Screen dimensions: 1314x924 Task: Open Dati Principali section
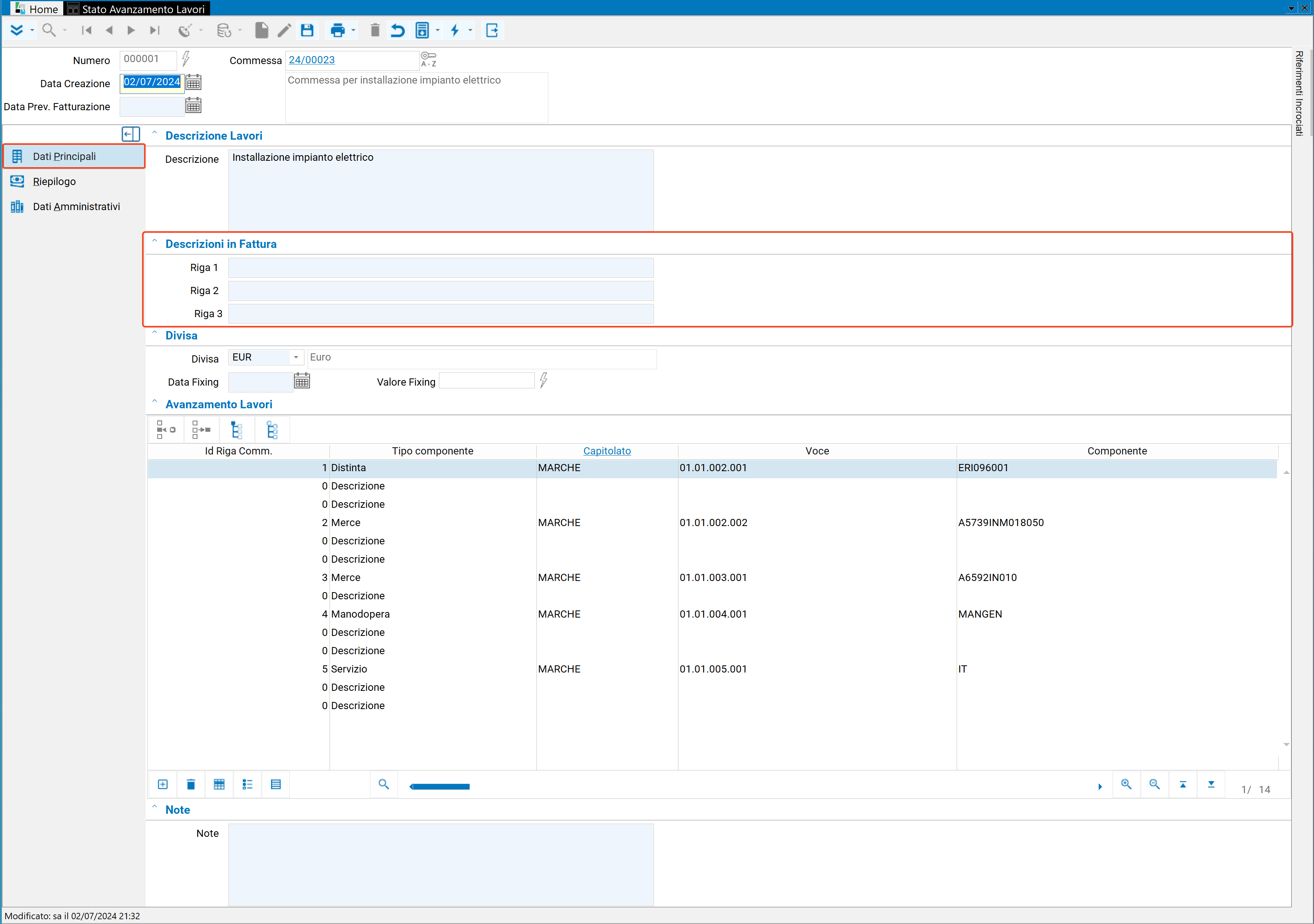click(74, 156)
